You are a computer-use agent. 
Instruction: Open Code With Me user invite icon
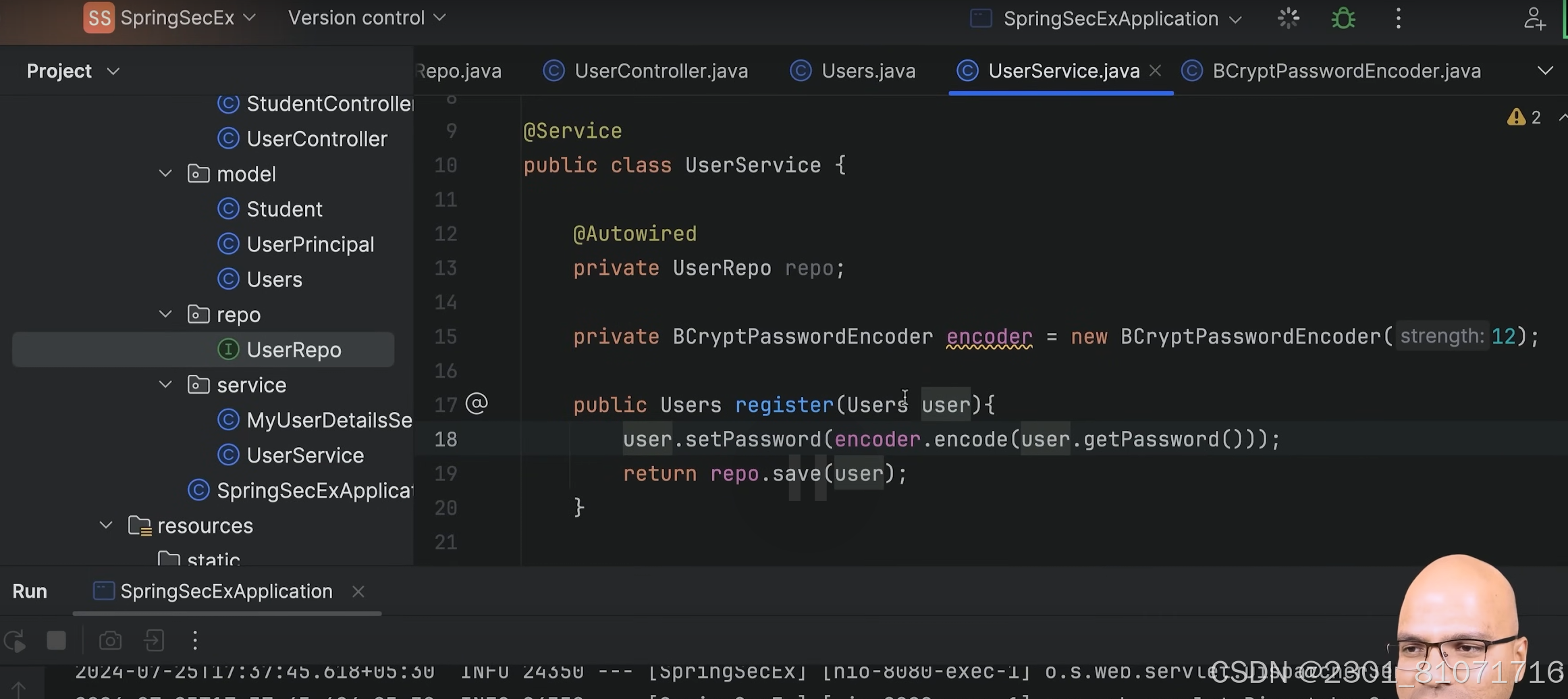click(x=1535, y=18)
